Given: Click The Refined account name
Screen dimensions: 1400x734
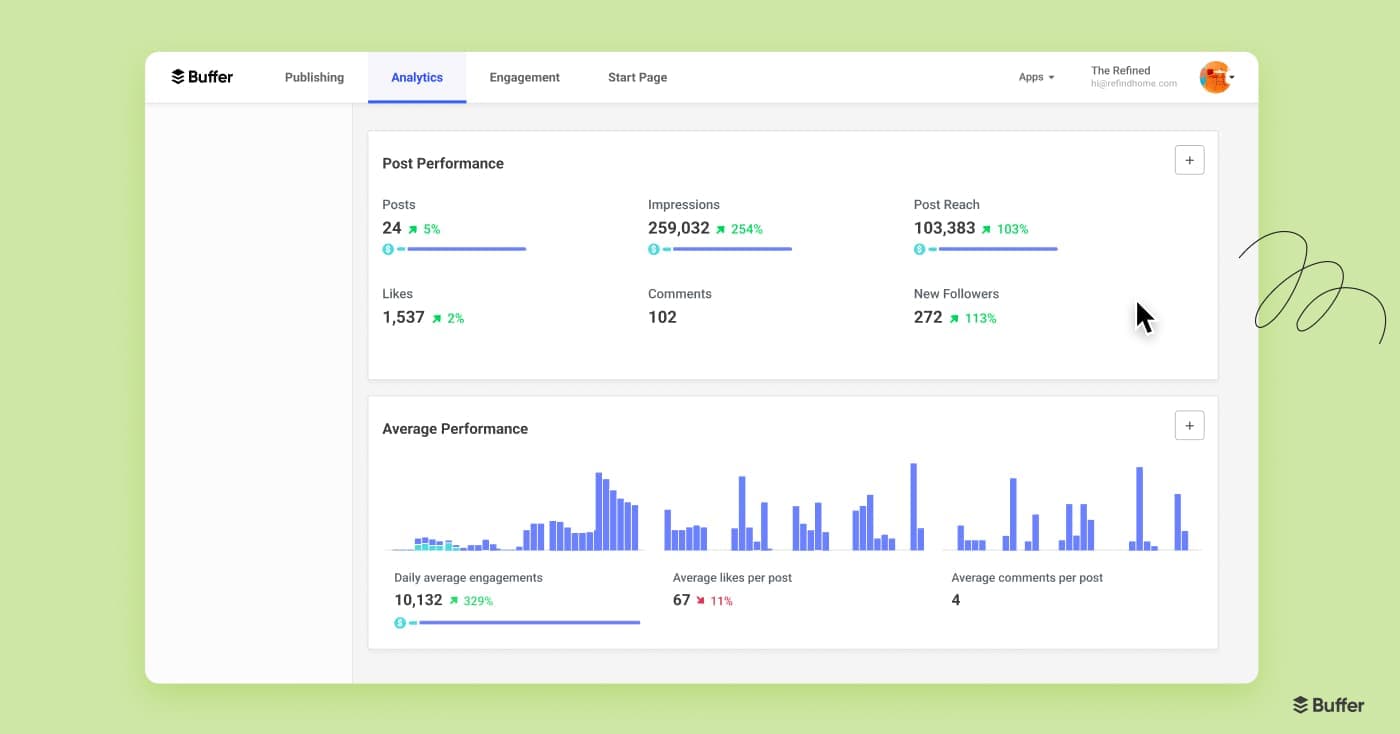Looking at the screenshot, I should pyautogui.click(x=1120, y=70).
